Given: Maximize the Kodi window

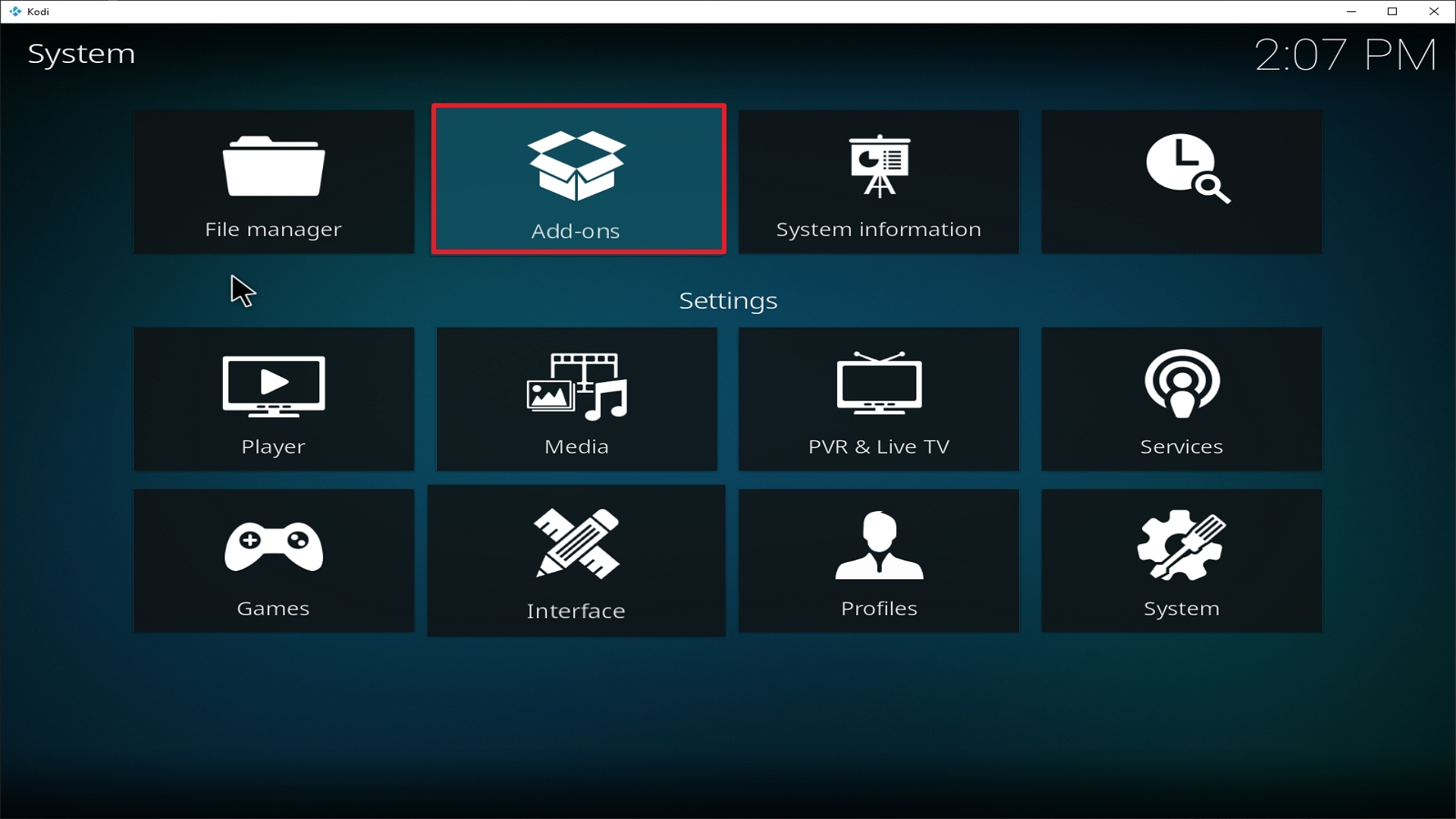Looking at the screenshot, I should pyautogui.click(x=1392, y=11).
